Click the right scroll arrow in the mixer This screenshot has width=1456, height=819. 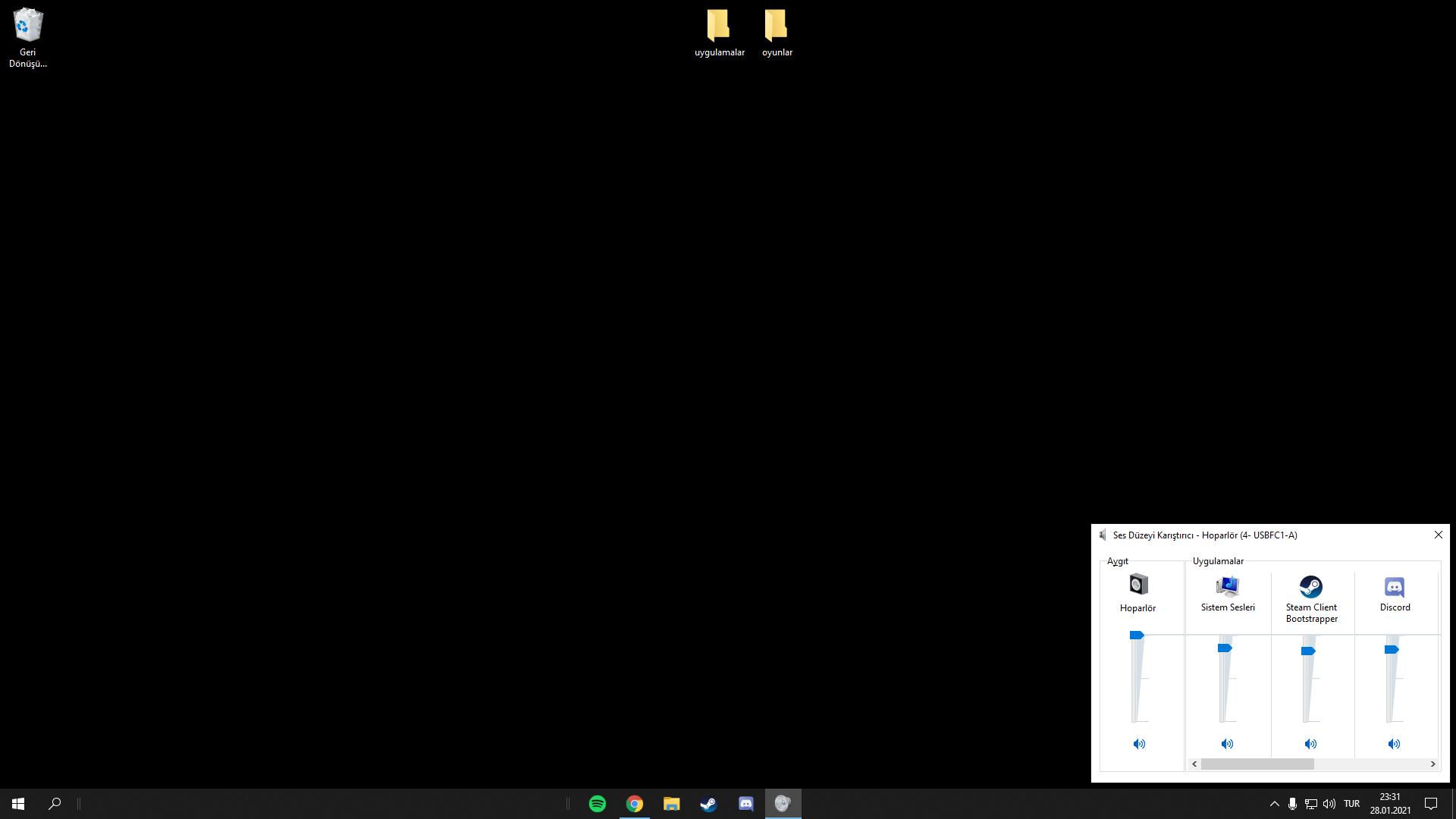point(1431,764)
